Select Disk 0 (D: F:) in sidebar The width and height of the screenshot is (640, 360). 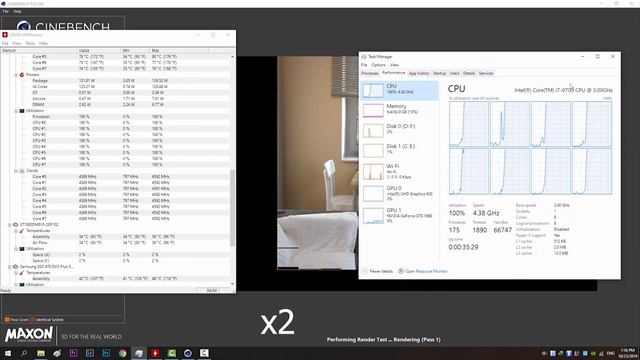click(x=400, y=130)
